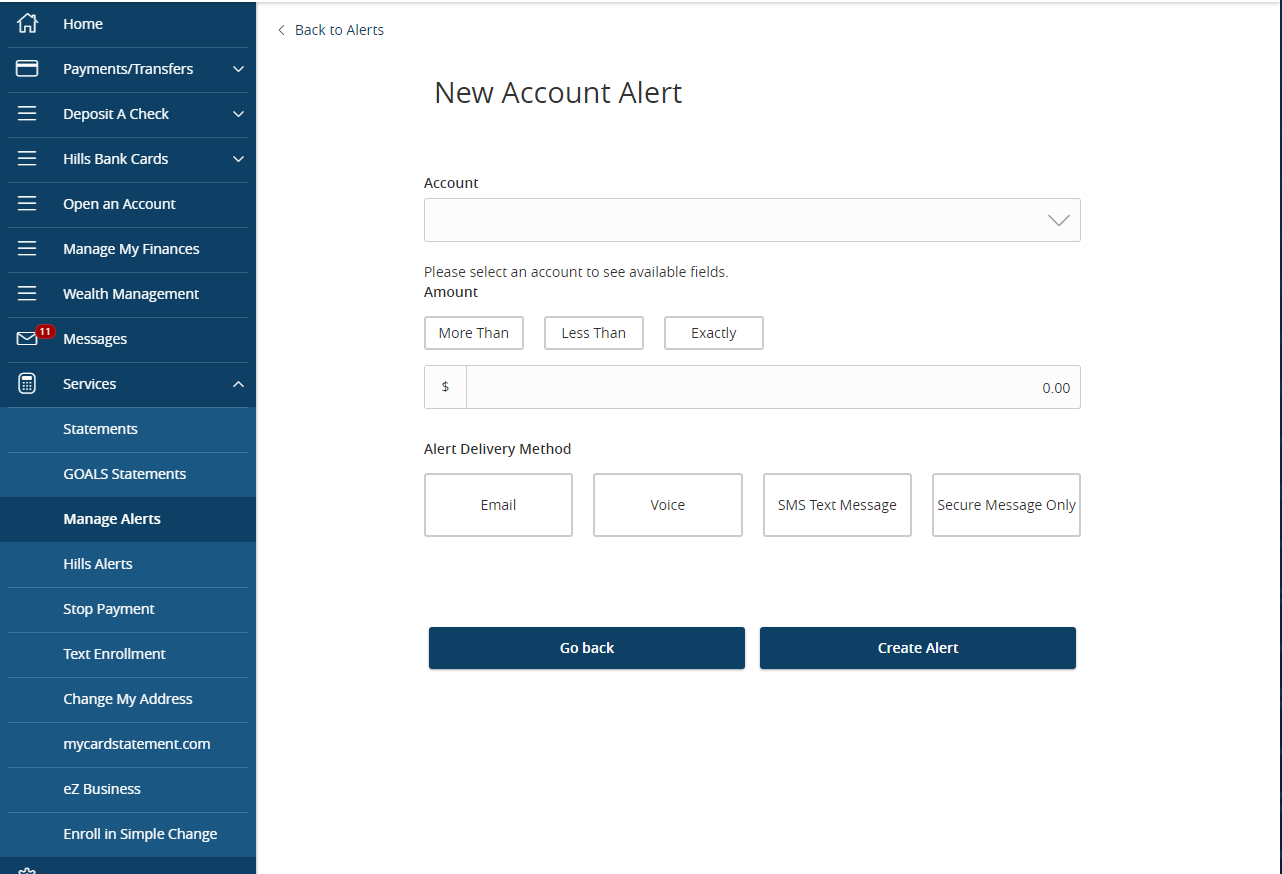This screenshot has height=874, width=1282.
Task: Click the dollar sign prefix box
Action: [x=445, y=387]
